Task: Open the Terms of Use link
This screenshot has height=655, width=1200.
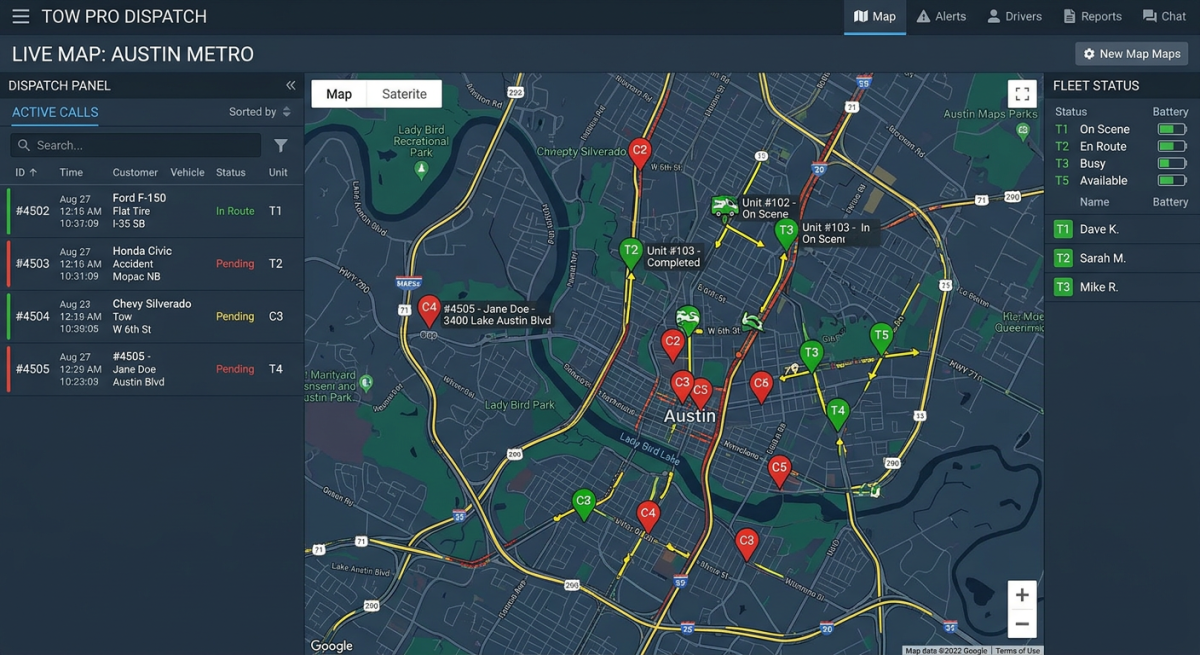Action: tap(1018, 650)
